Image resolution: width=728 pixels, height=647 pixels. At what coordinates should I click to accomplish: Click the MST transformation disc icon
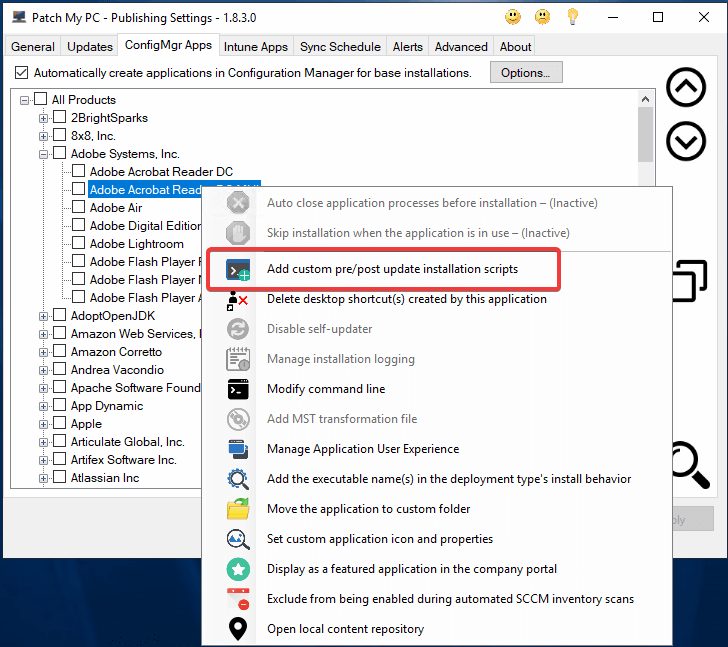tap(238, 419)
